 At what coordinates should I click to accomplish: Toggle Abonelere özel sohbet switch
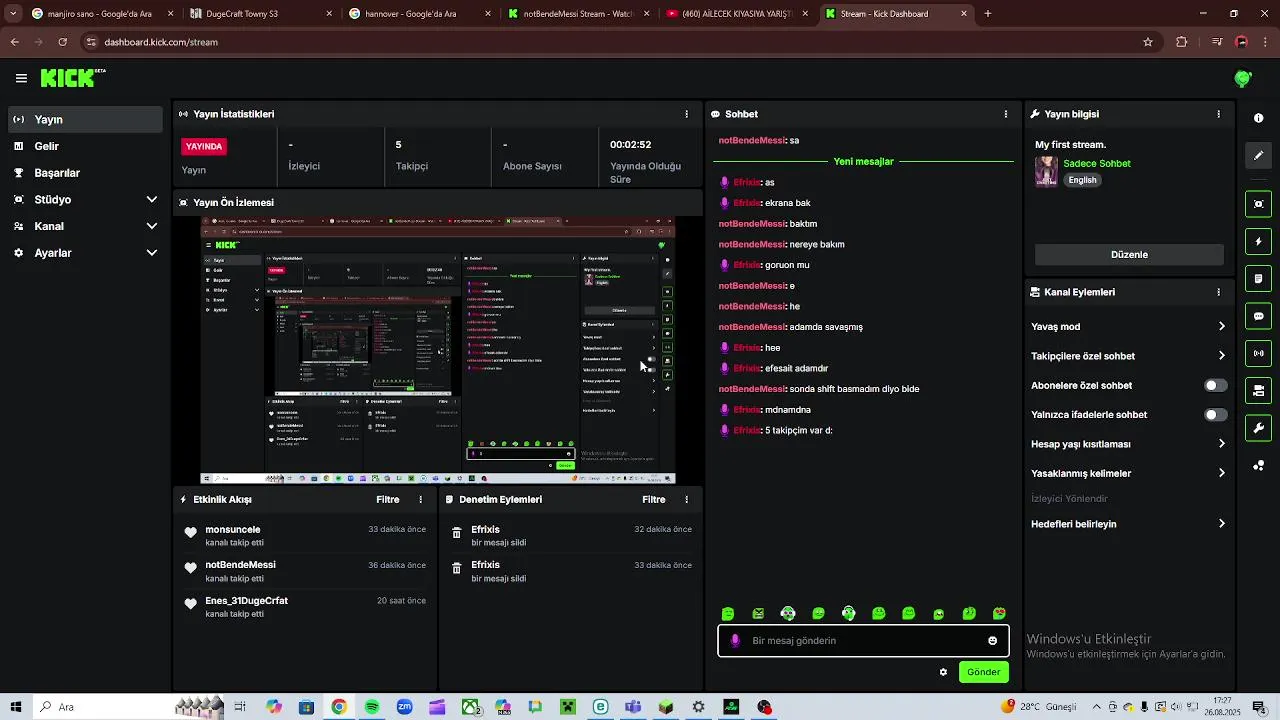click(x=1215, y=385)
